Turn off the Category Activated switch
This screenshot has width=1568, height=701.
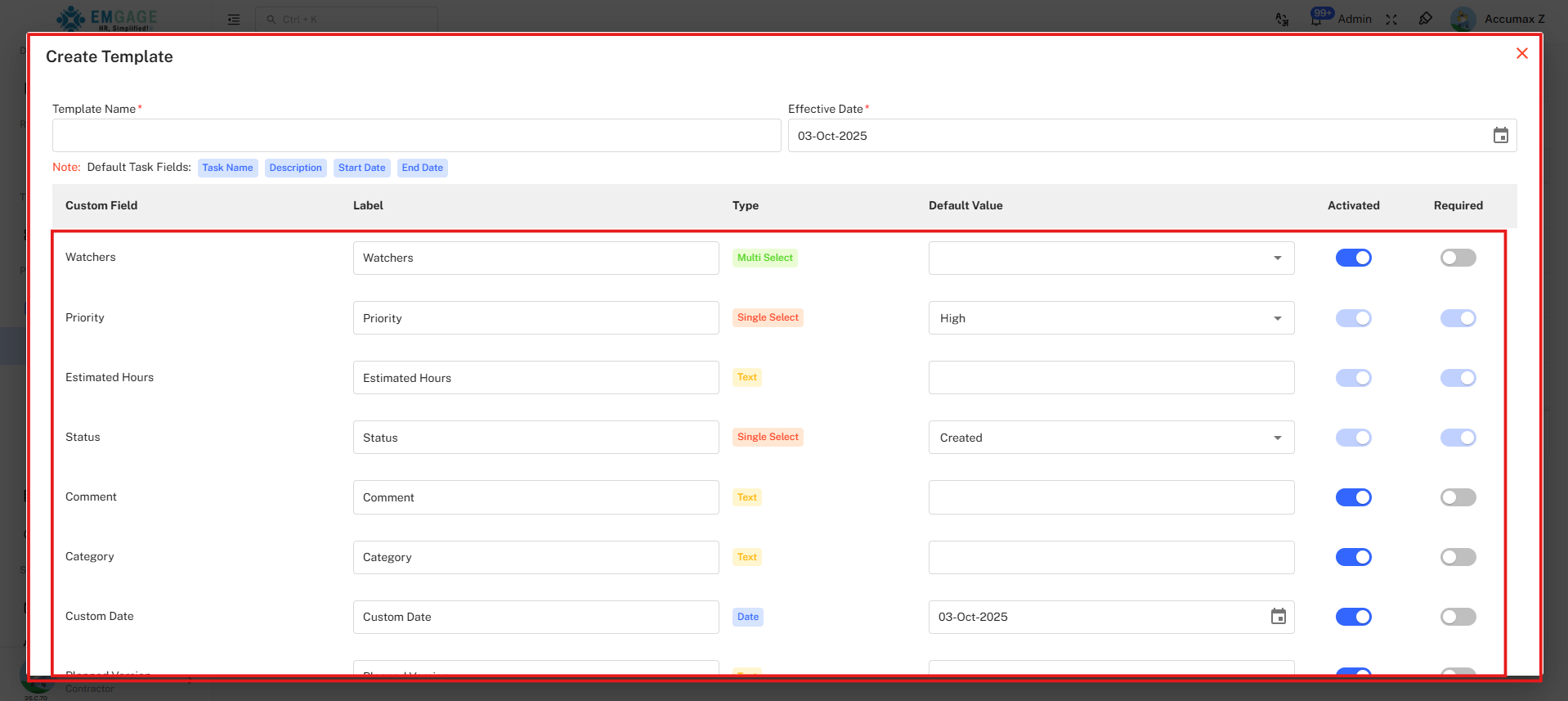[x=1353, y=557]
